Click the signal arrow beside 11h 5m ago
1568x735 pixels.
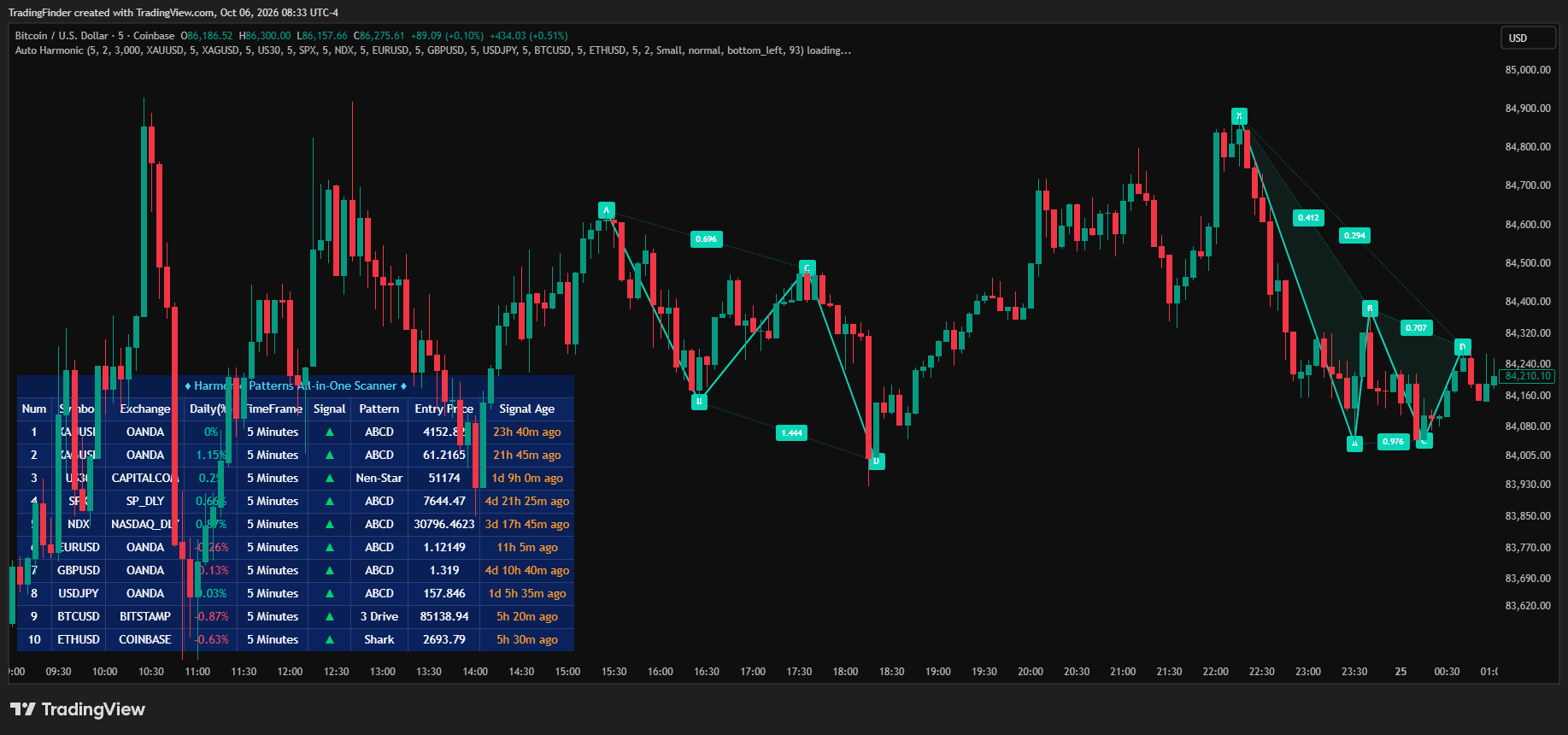click(329, 548)
